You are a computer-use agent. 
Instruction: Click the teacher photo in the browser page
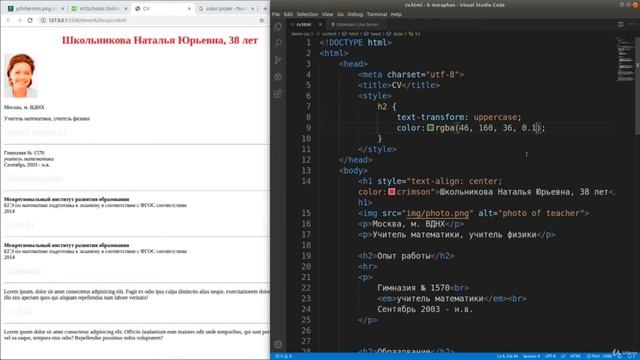click(21, 76)
